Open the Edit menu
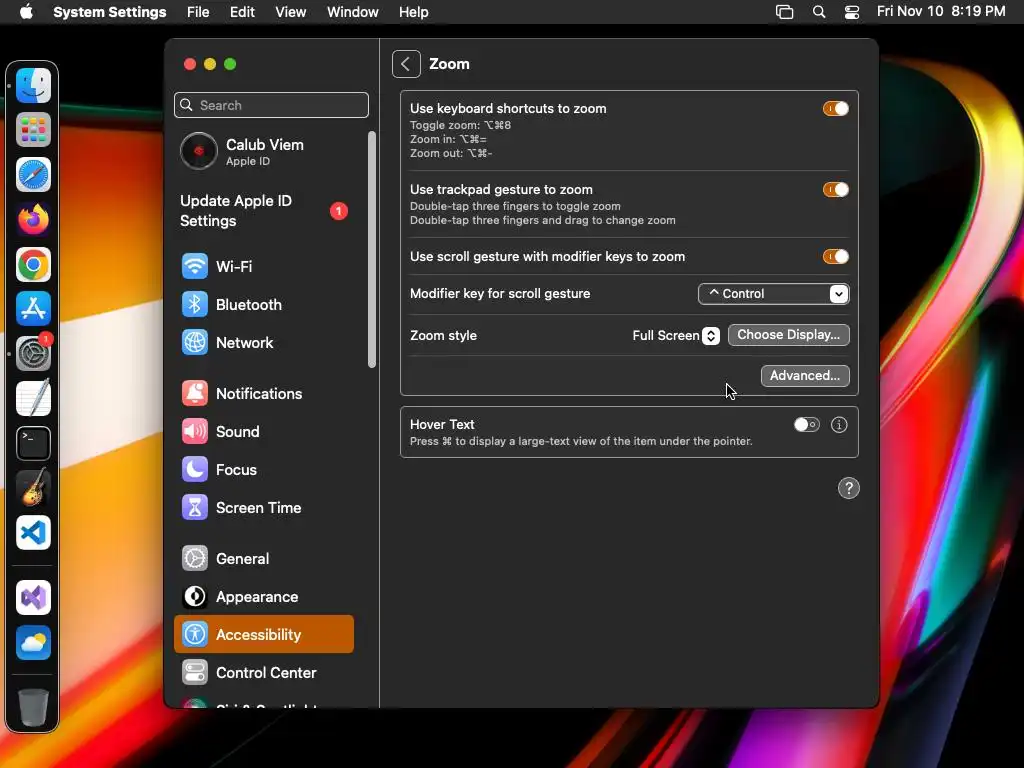The height and width of the screenshot is (768, 1024). (x=242, y=12)
